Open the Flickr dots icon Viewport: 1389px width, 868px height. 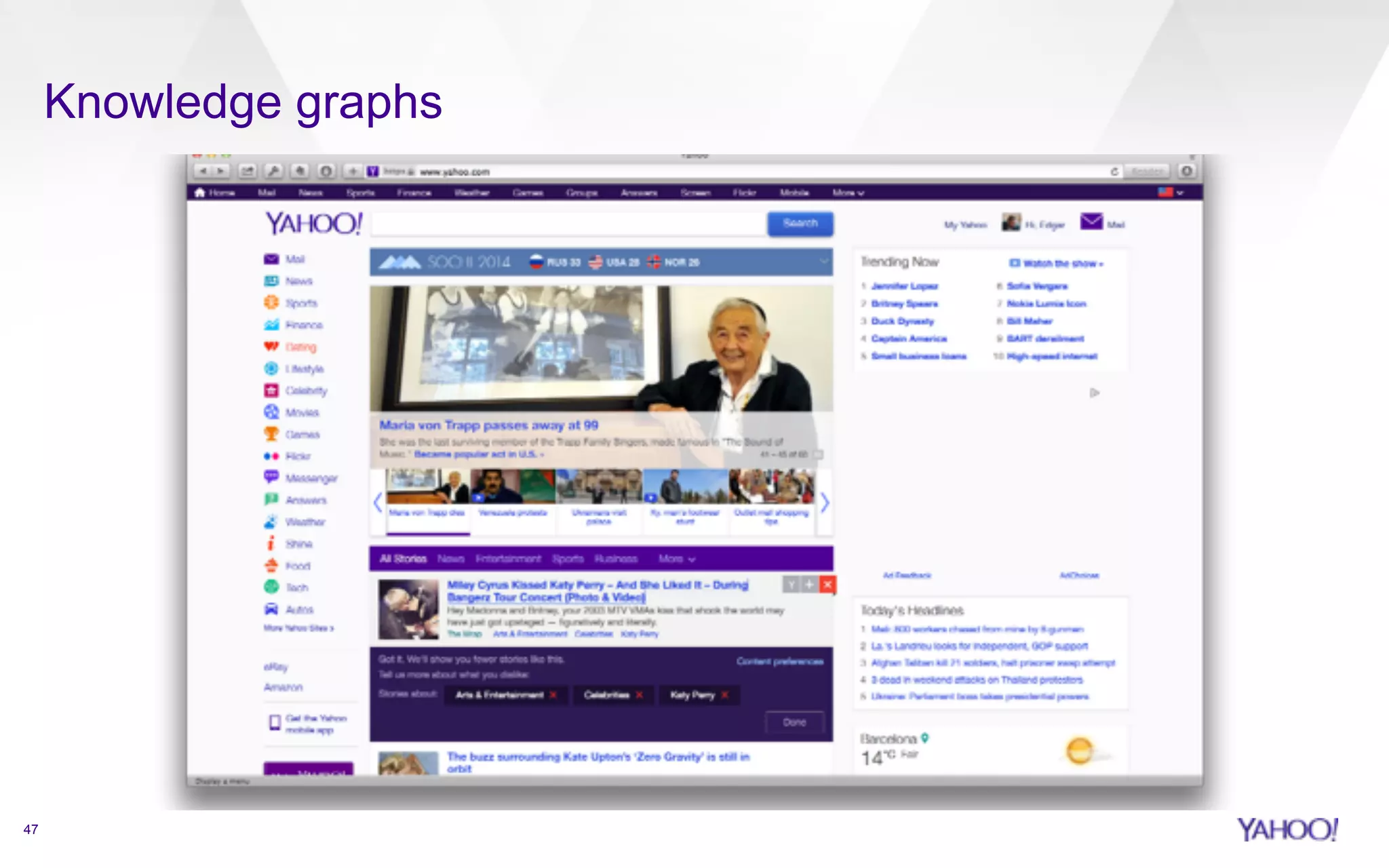[271, 456]
